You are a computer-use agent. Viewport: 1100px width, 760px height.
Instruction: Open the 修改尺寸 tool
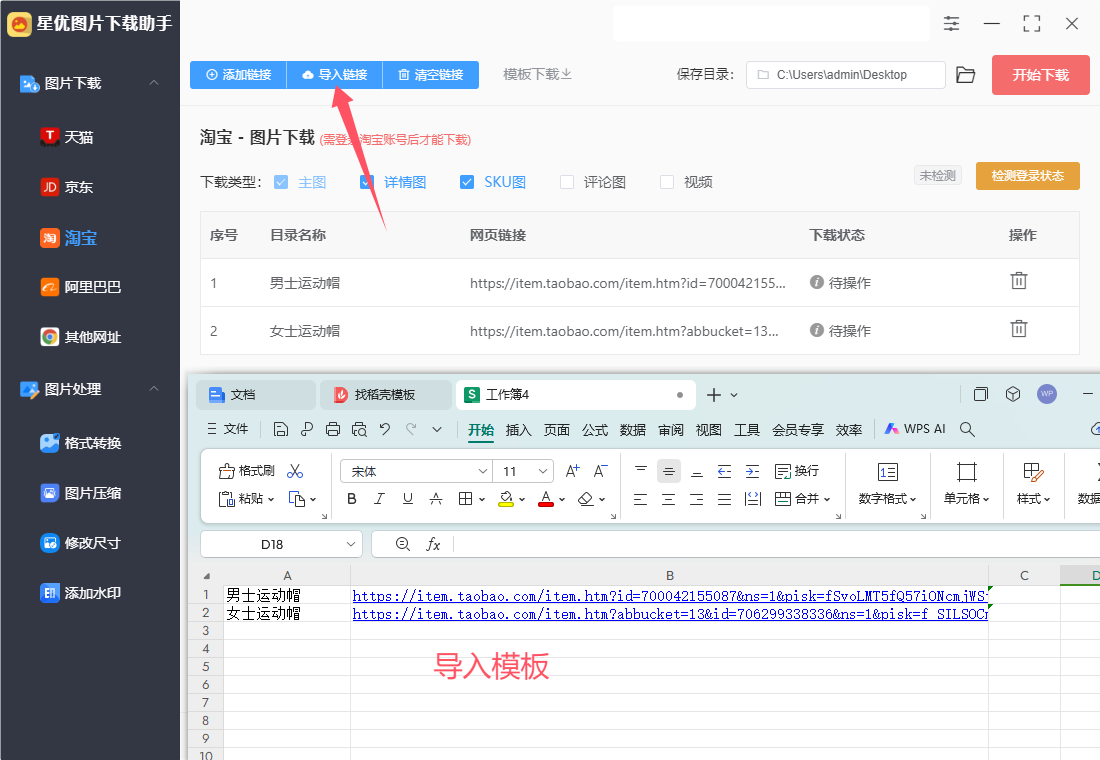tap(80, 542)
